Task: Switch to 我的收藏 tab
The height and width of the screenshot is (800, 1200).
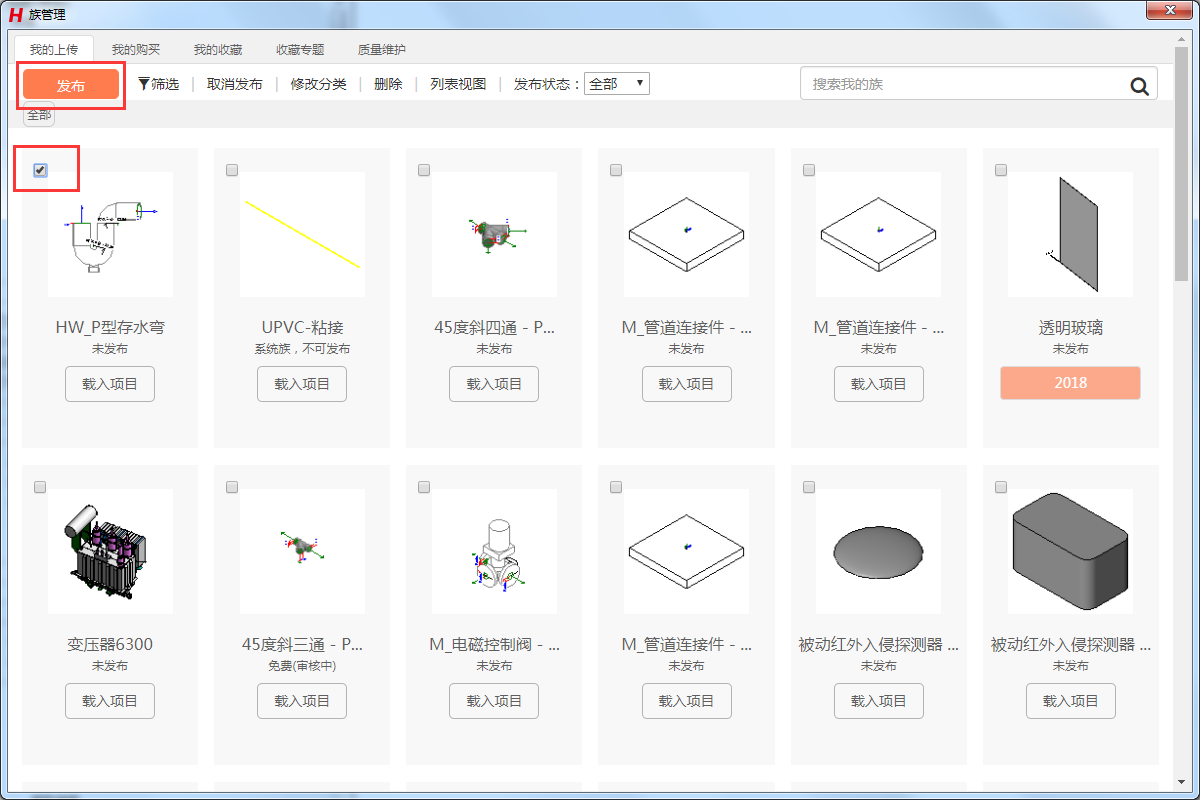Action: point(218,49)
